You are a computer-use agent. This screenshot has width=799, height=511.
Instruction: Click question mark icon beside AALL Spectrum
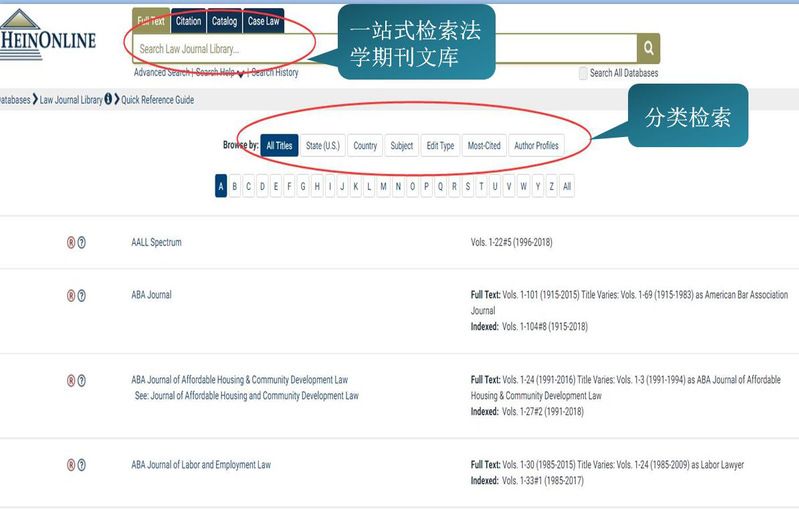[x=82, y=242]
